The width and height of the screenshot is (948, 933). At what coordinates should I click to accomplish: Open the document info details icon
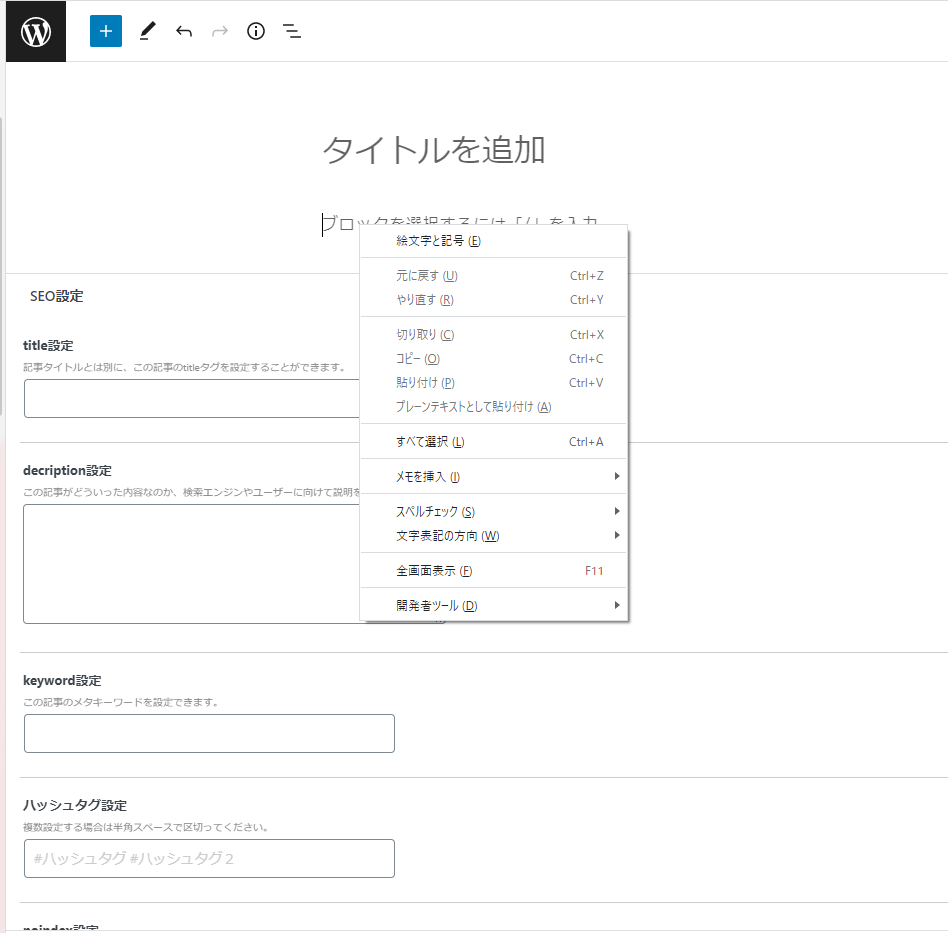[256, 31]
